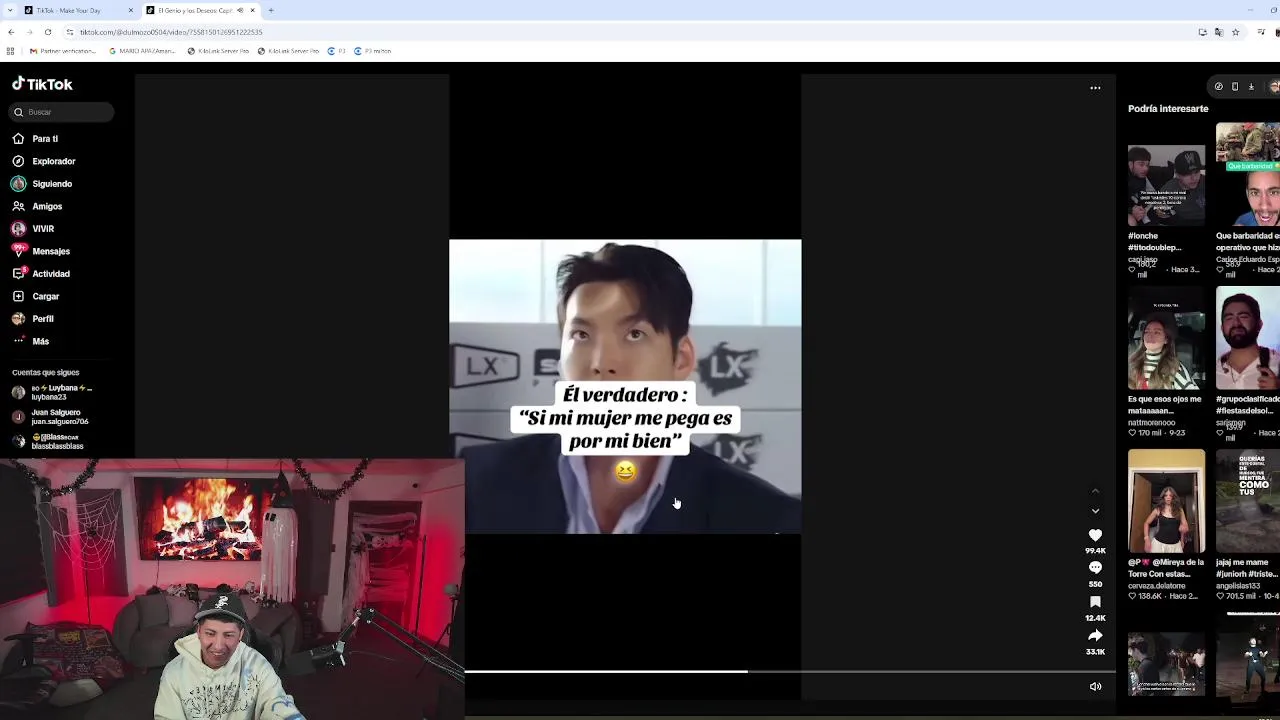Click the nattmorenooo username link

(1151, 423)
